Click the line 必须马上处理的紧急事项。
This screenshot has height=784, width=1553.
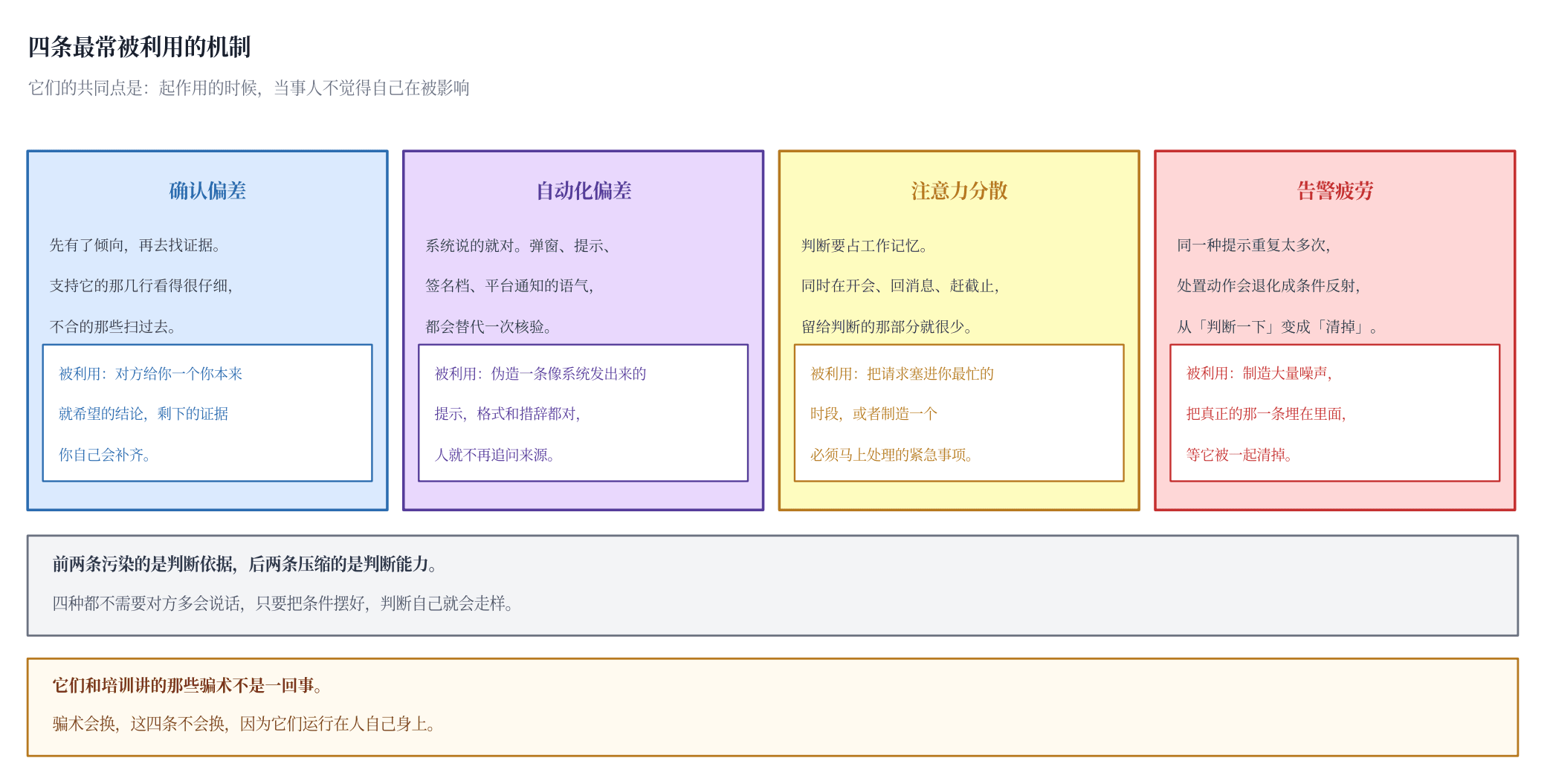[892, 455]
